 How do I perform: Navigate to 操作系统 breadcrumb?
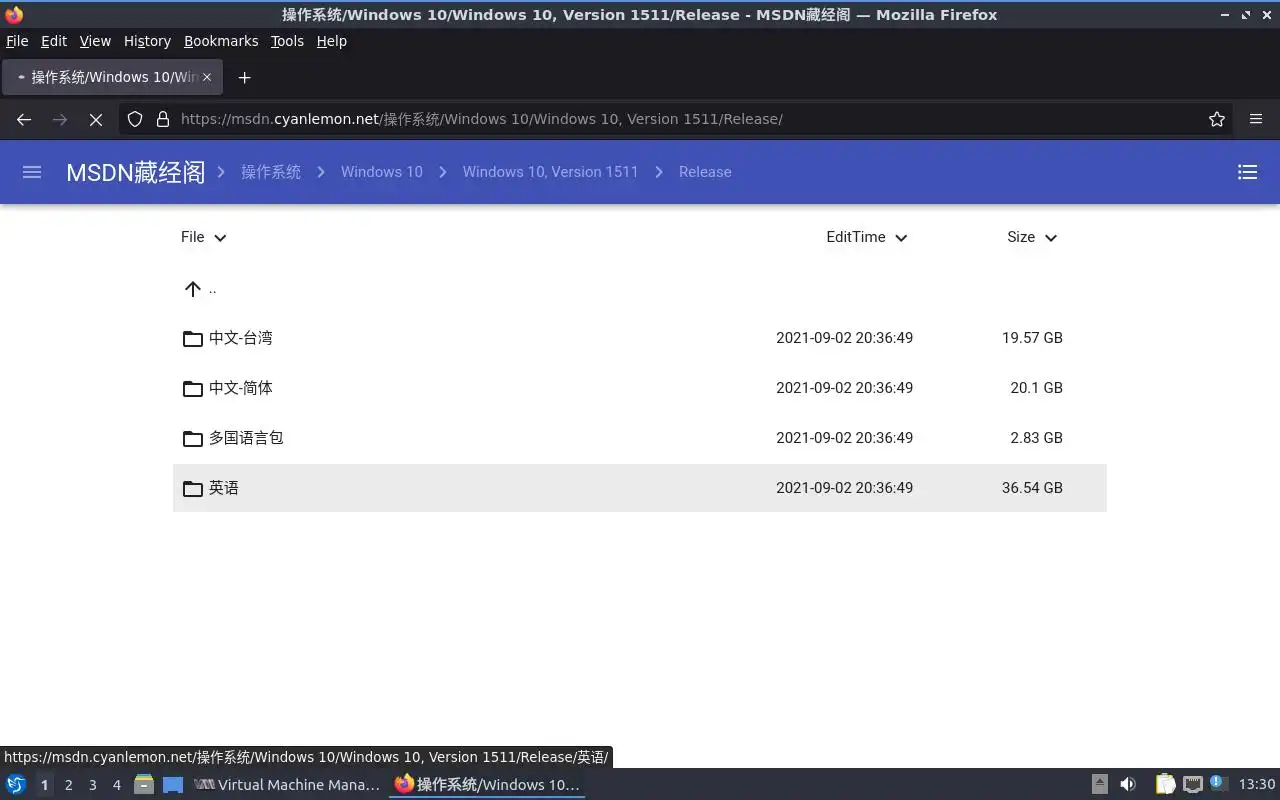pyautogui.click(x=271, y=172)
